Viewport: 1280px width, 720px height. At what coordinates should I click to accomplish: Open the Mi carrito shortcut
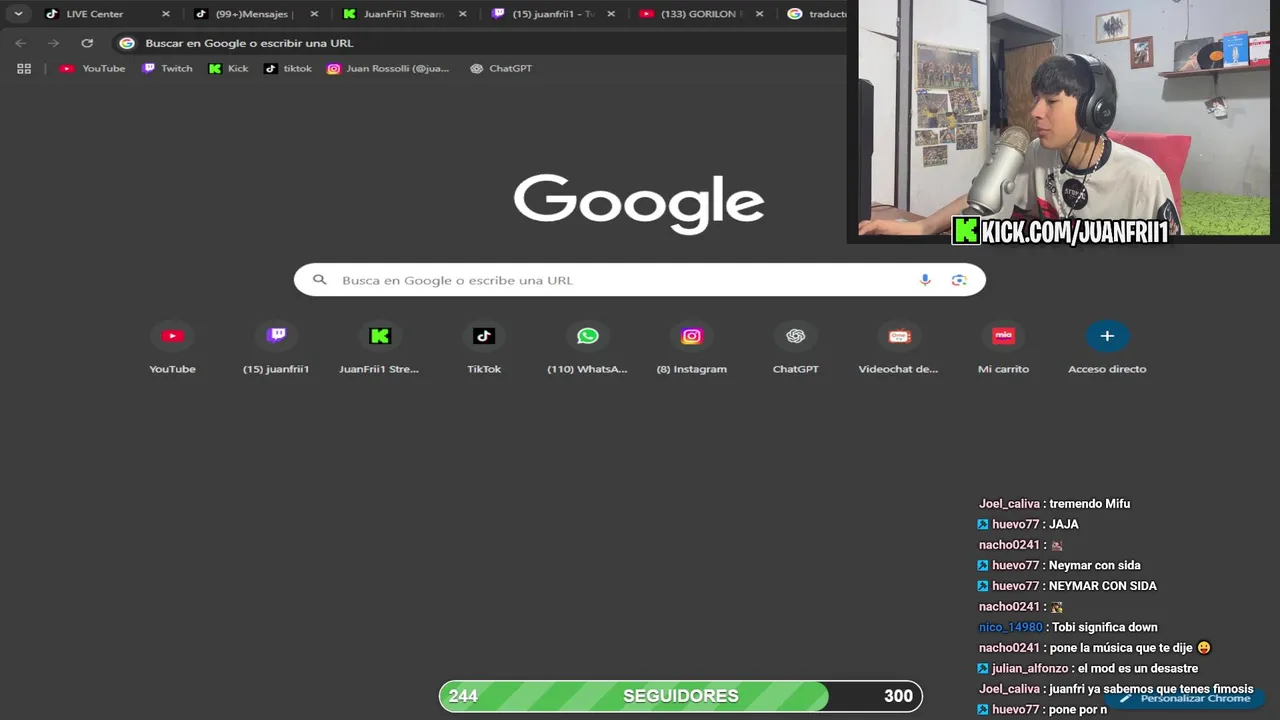(1003, 347)
